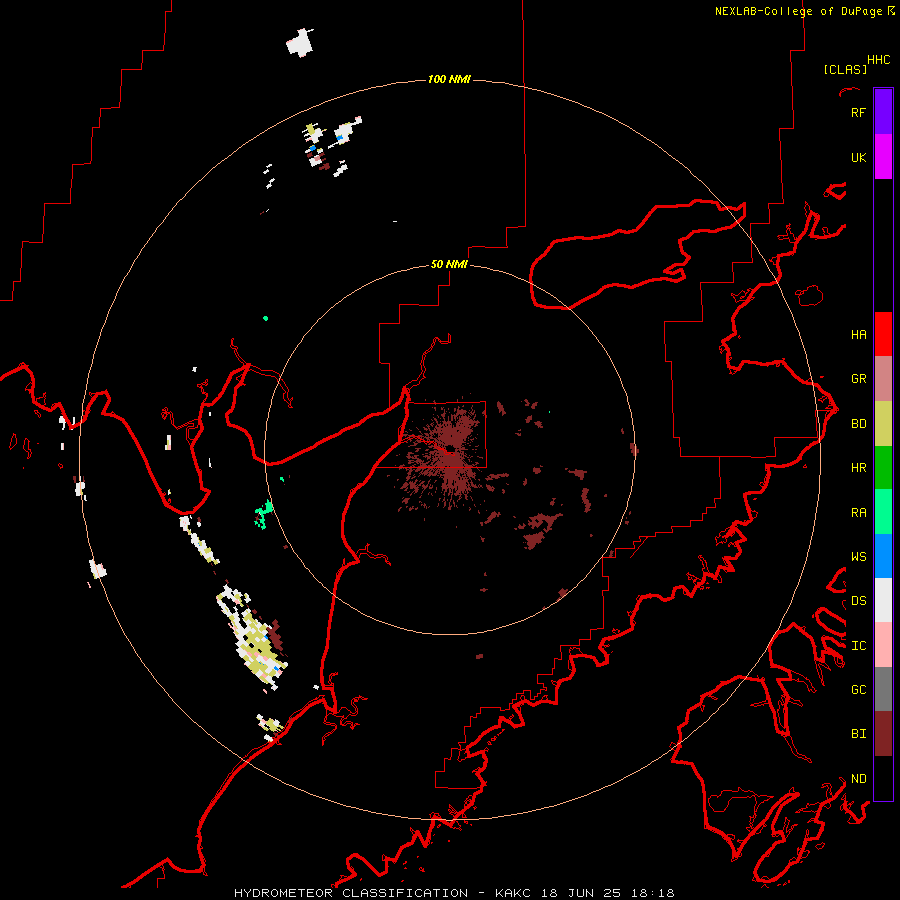Click the DS legend label
900x900 pixels.
pos(858,601)
